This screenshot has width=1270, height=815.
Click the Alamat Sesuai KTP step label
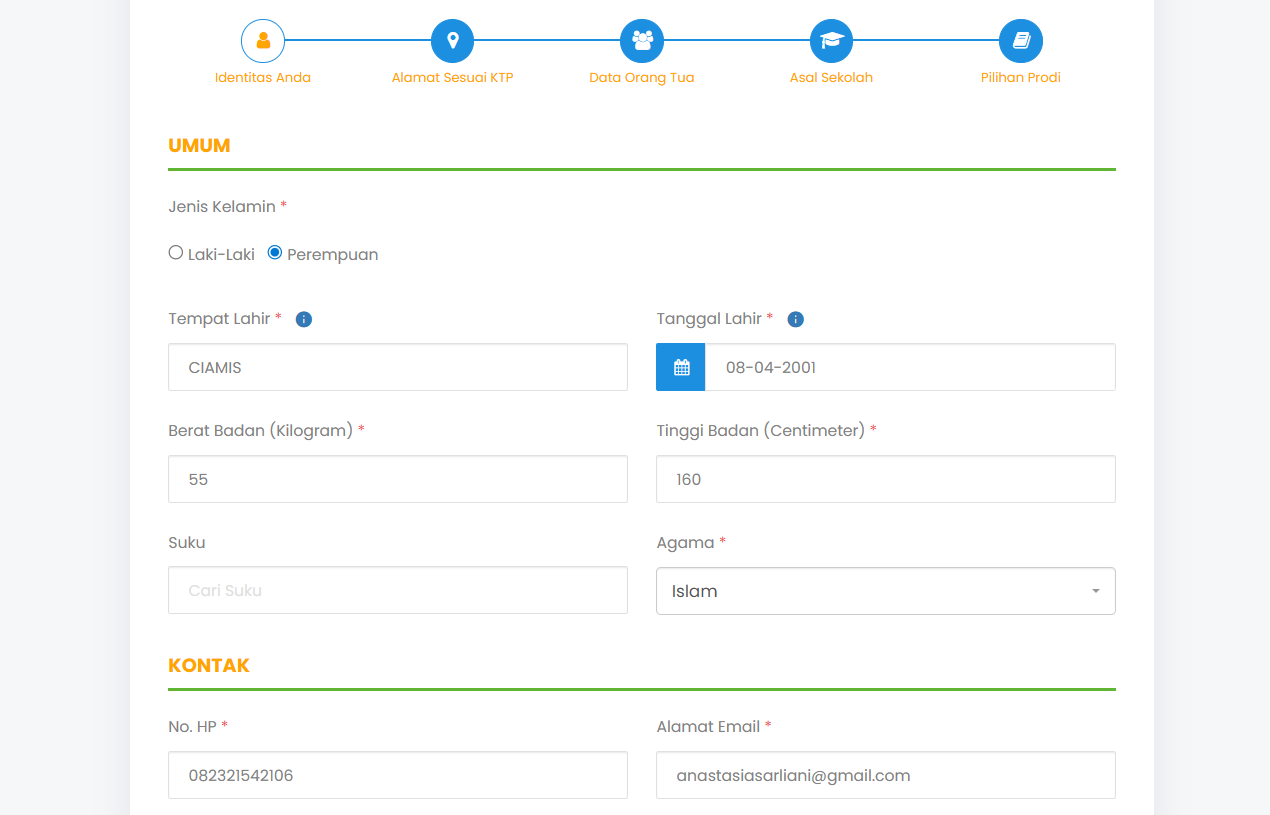coord(452,78)
